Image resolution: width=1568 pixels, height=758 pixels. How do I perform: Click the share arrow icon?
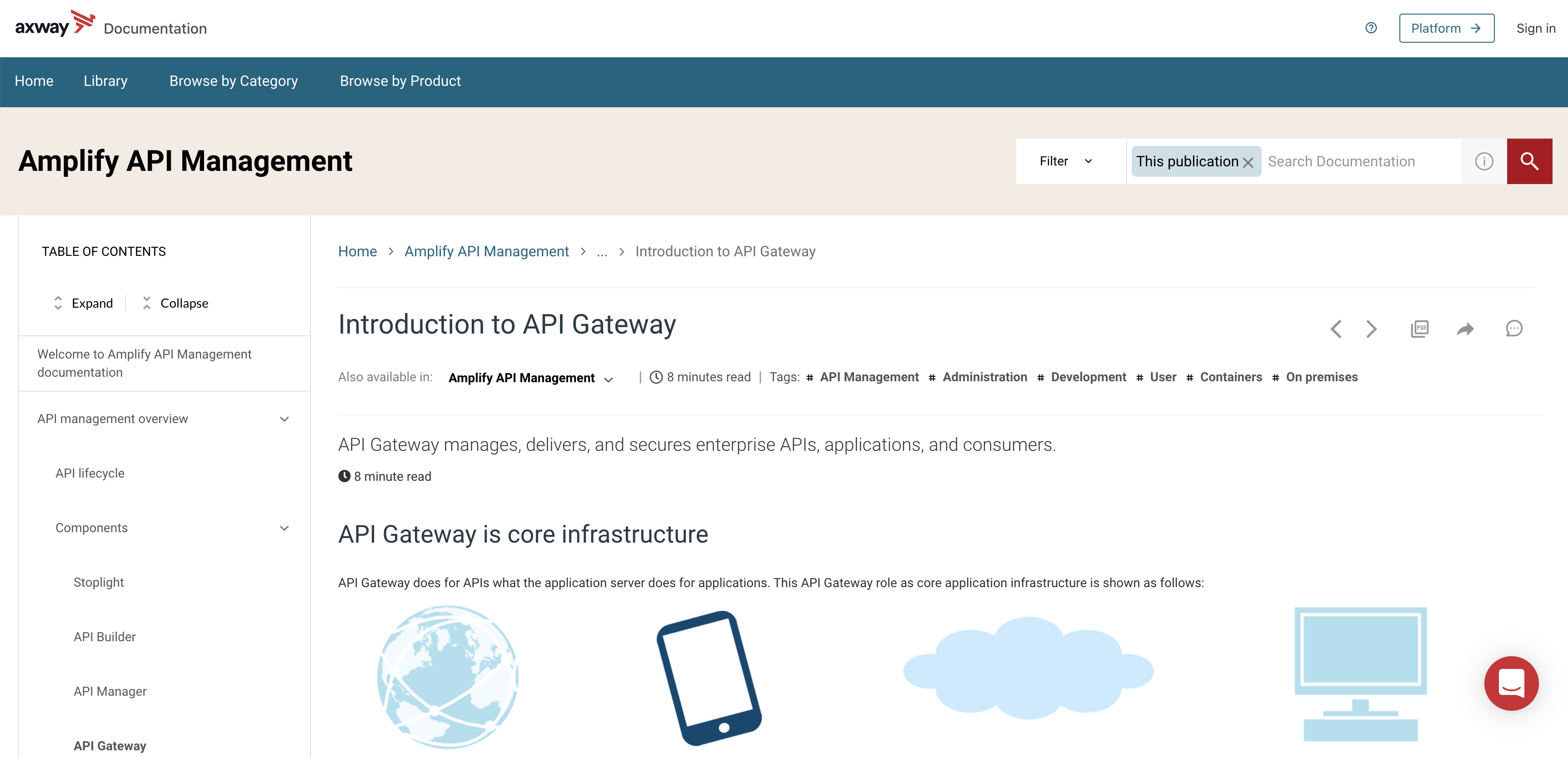1465,329
